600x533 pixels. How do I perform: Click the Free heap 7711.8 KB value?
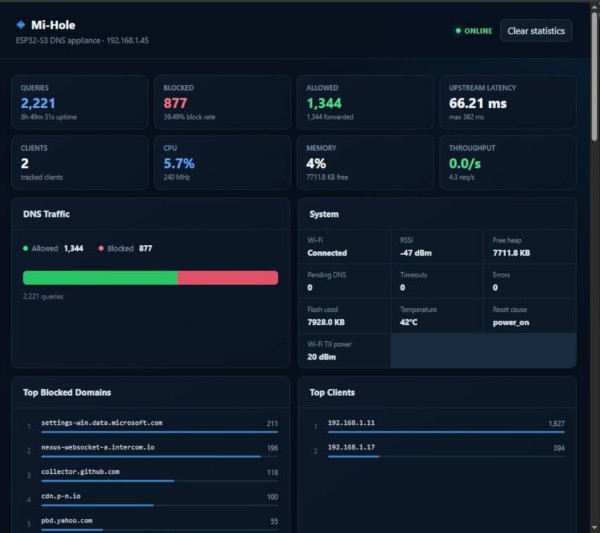tap(511, 253)
